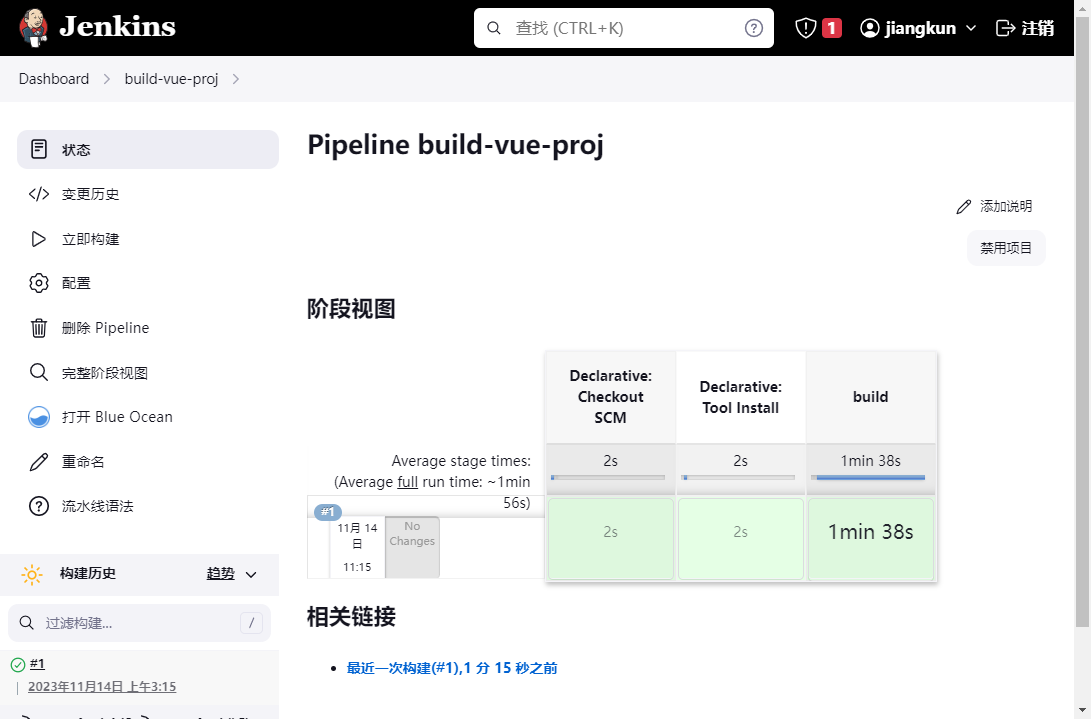
Task: Click the Blue Ocean icon in sidebar
Action: tap(39, 417)
